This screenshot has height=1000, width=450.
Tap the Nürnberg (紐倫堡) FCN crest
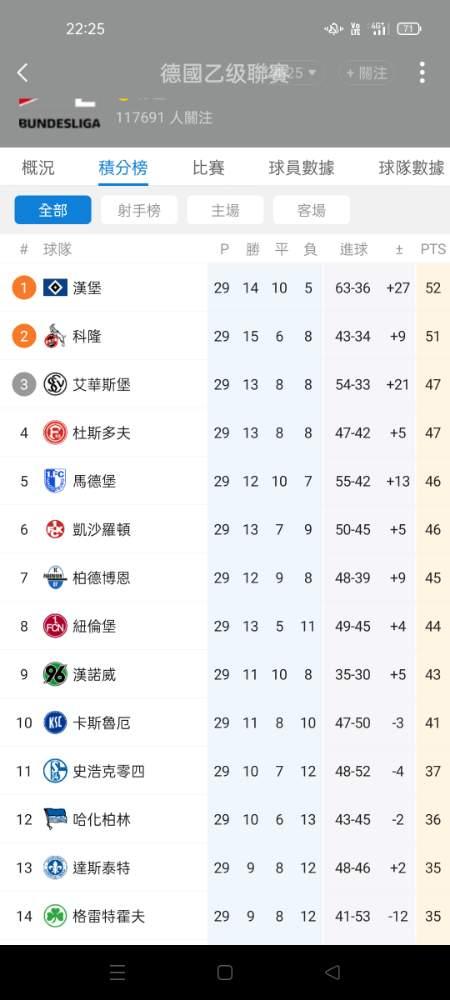click(x=55, y=626)
